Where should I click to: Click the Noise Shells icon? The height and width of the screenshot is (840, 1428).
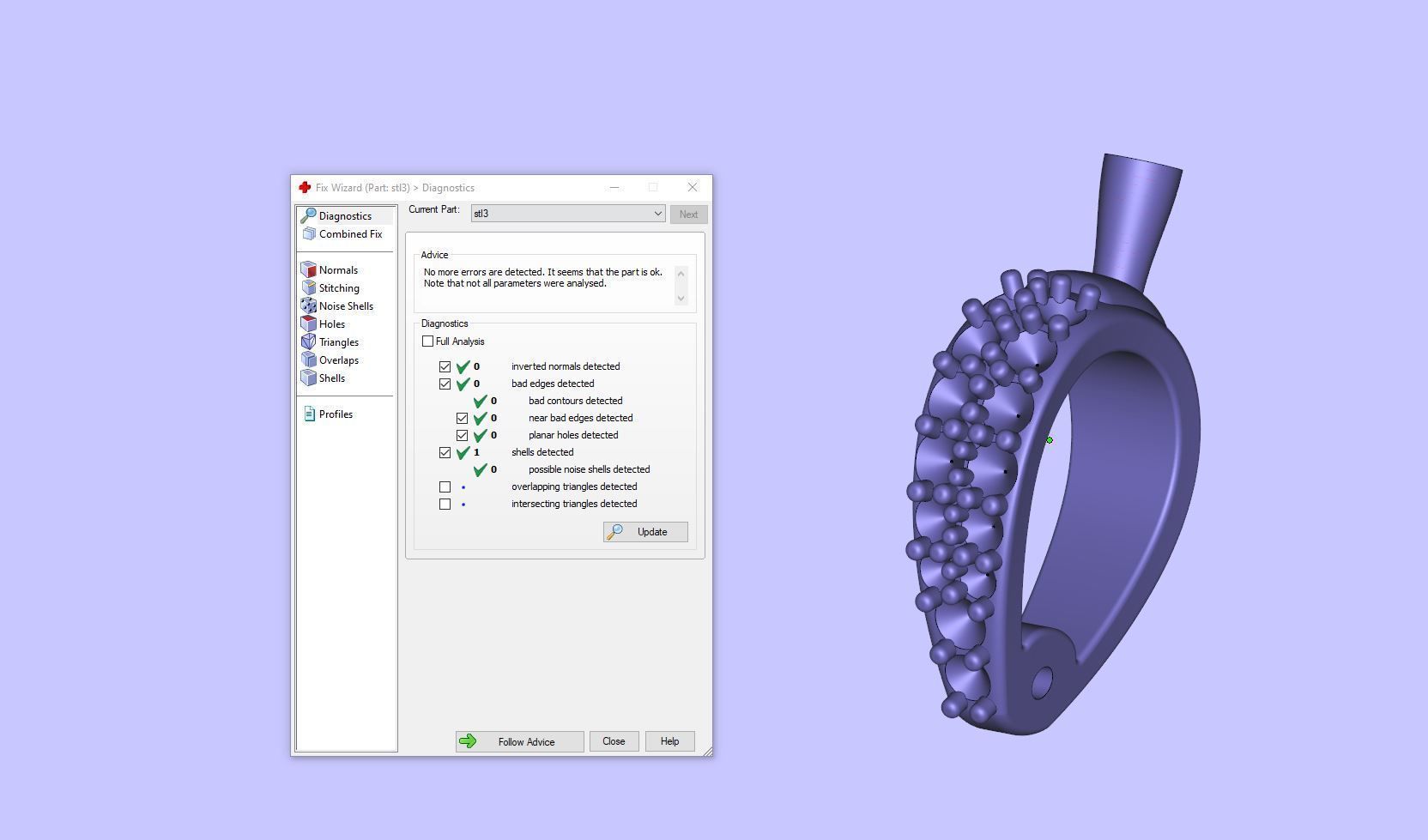point(309,305)
